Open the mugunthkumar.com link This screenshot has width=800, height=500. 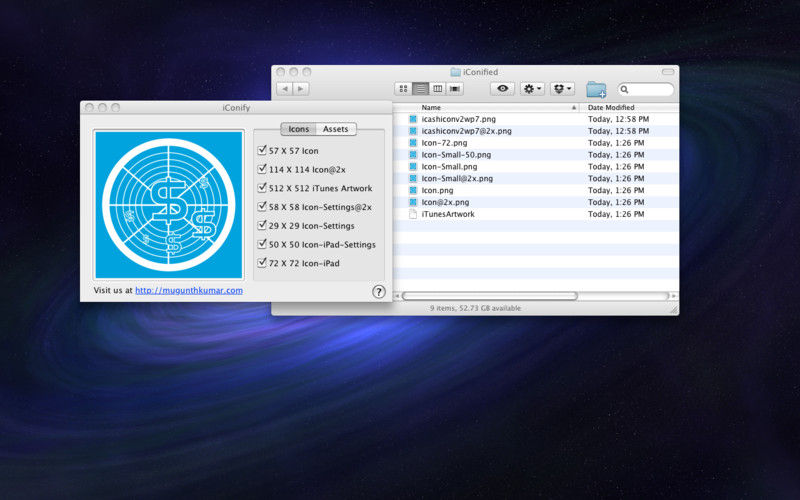tap(188, 291)
